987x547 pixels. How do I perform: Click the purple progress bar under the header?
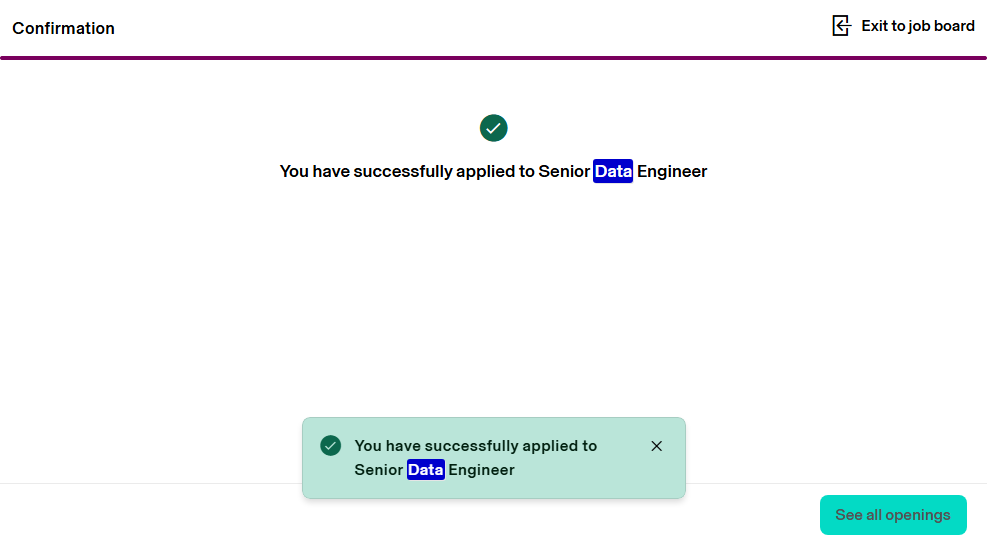(x=493, y=58)
